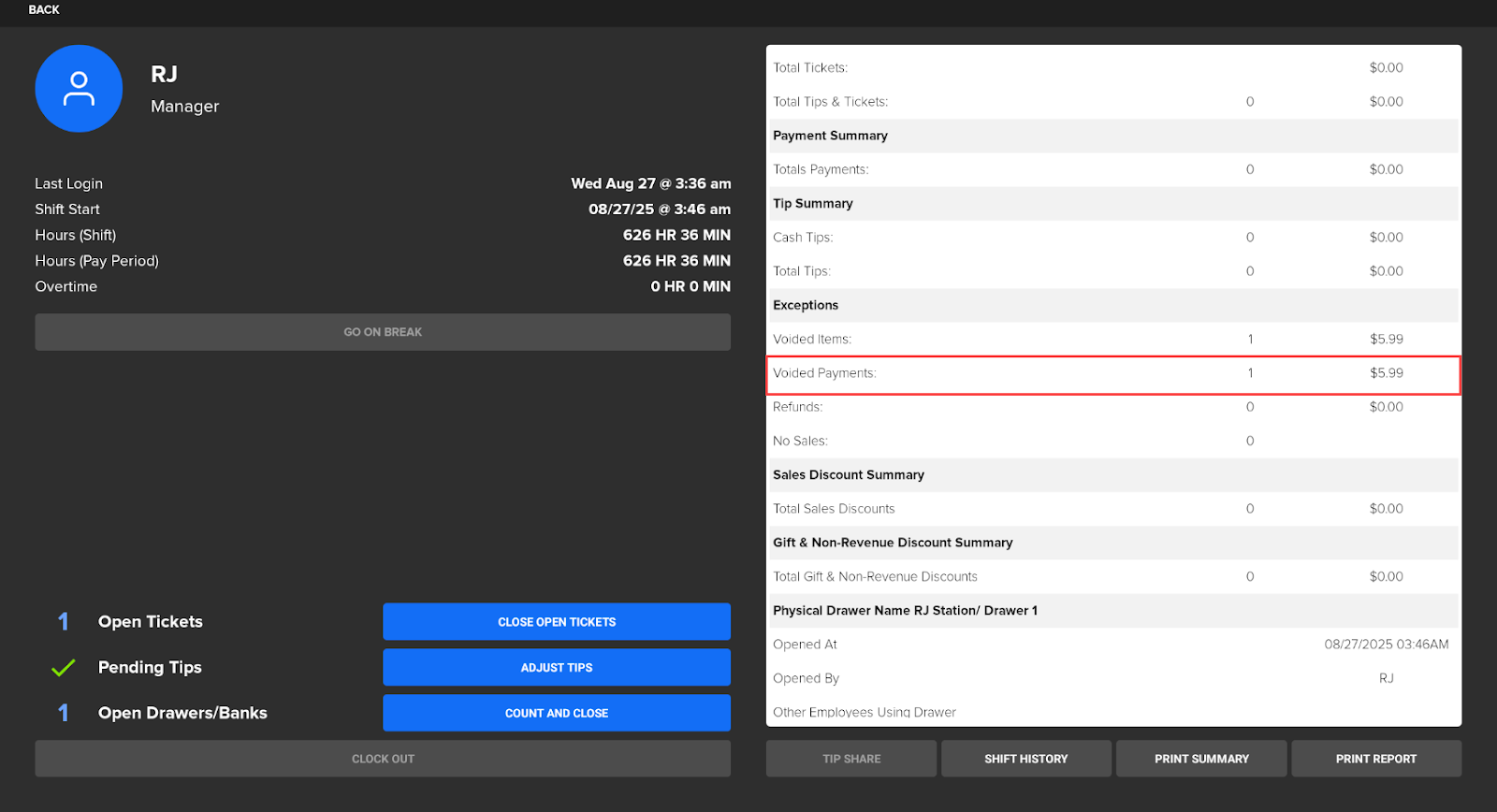This screenshot has width=1497, height=812.
Task: View SHIFT HISTORY
Action: point(1025,759)
